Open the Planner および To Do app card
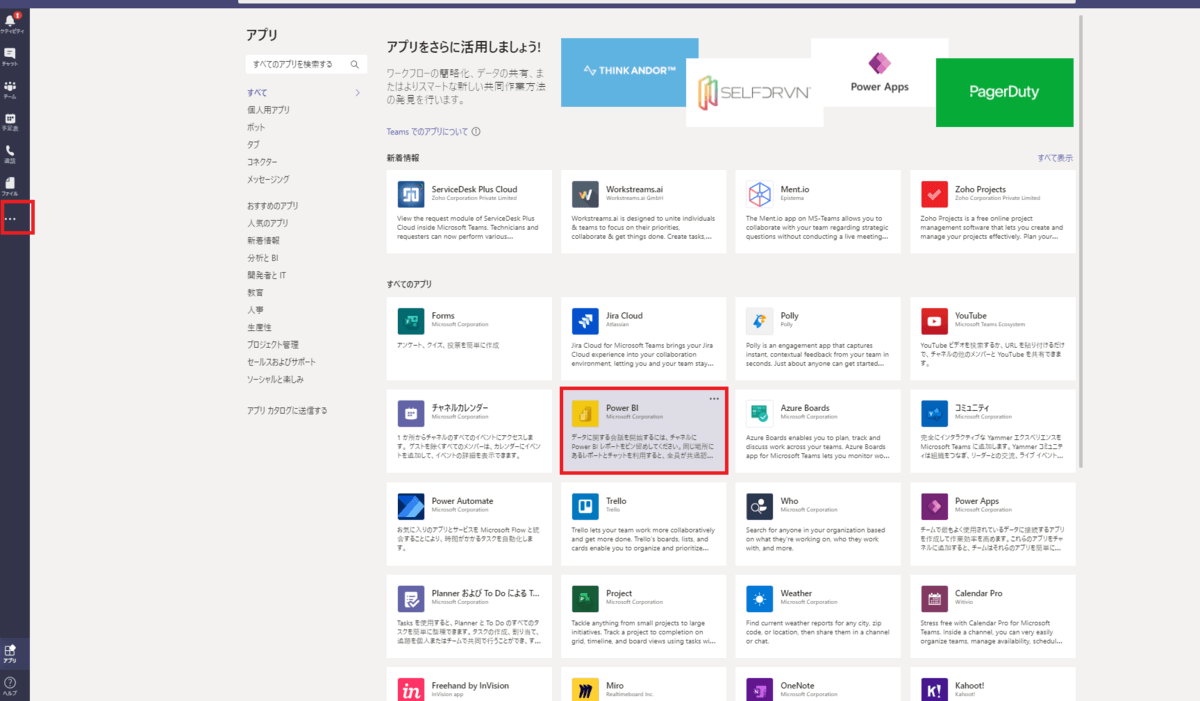This screenshot has height=701, width=1200. 469,616
